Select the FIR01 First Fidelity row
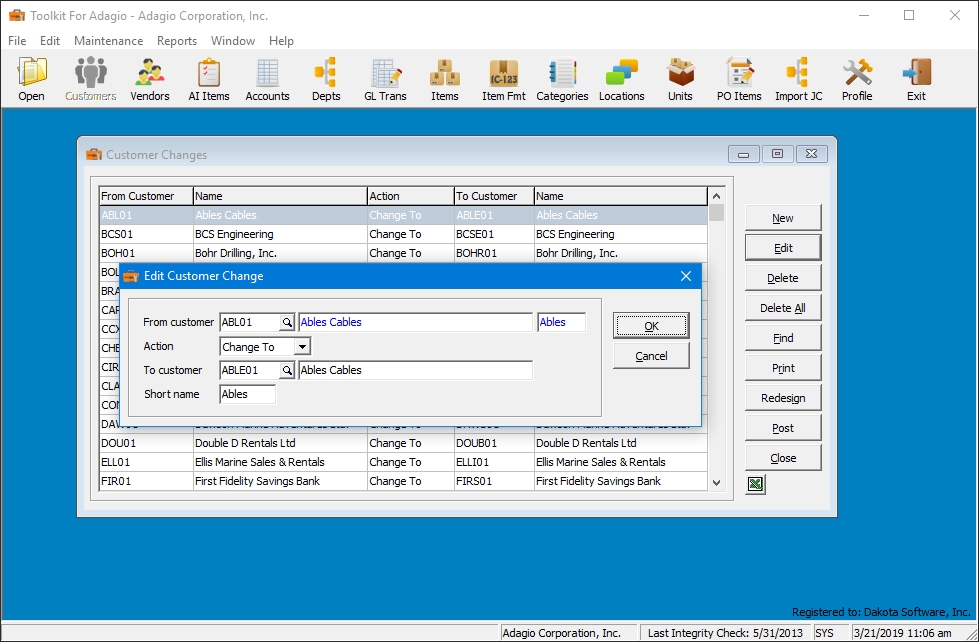Image resolution: width=979 pixels, height=642 pixels. tap(403, 481)
